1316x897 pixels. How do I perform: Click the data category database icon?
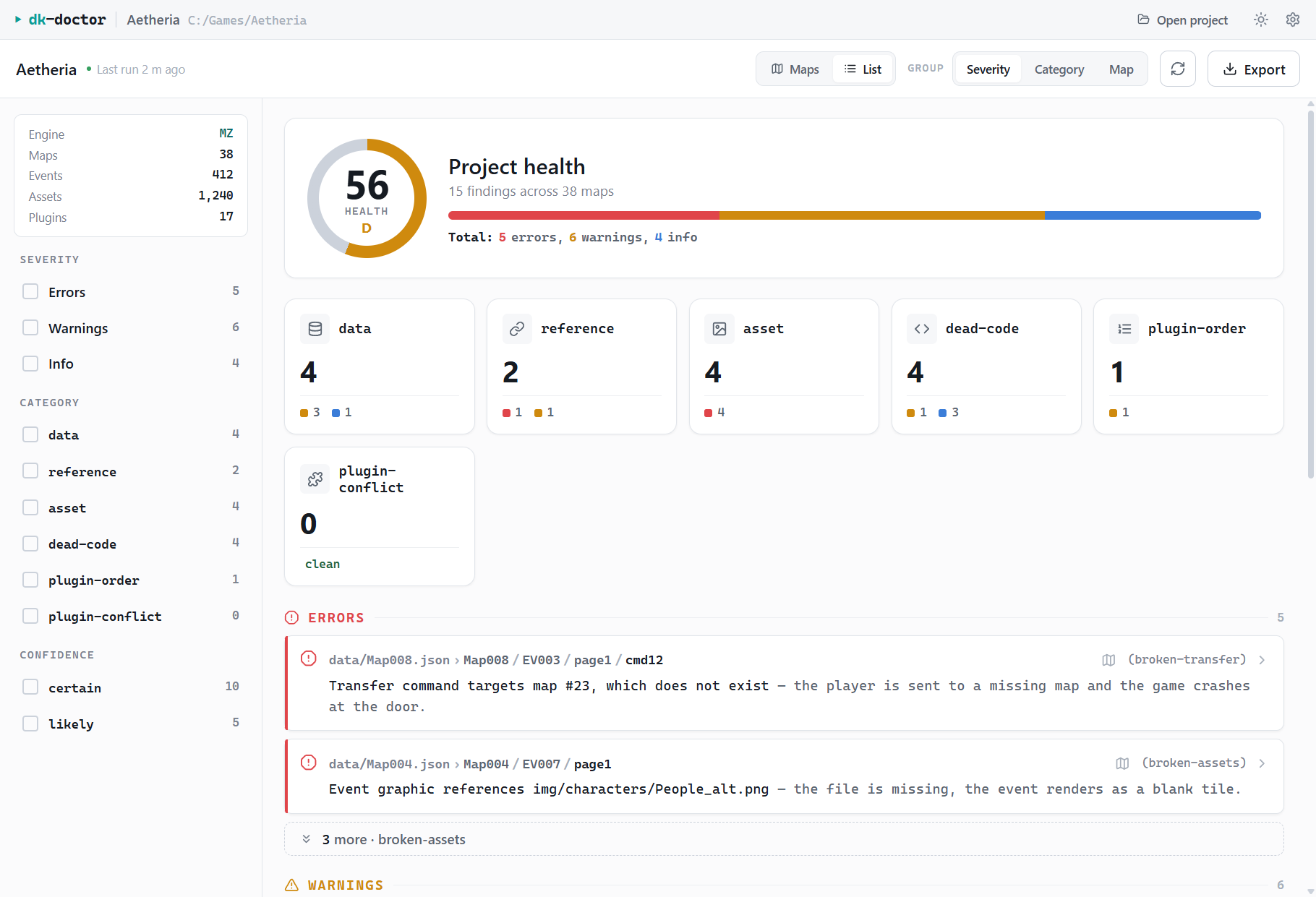click(x=315, y=329)
